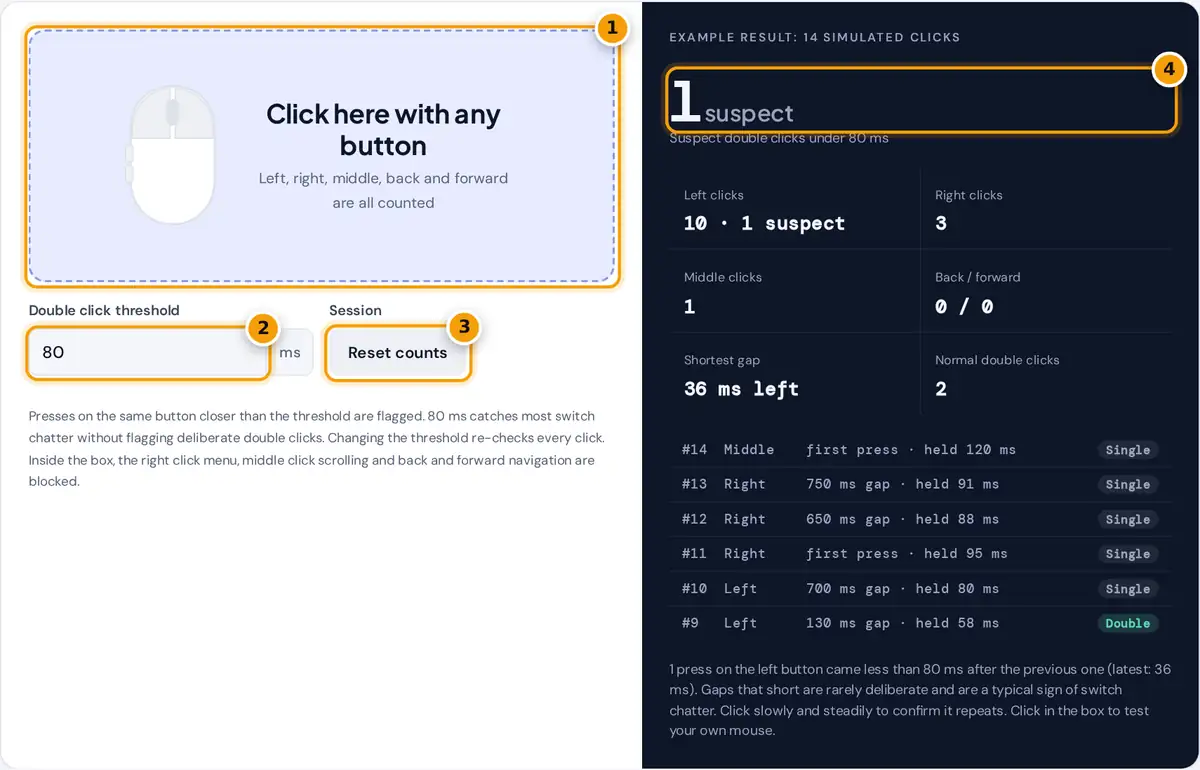Click the 'Left clicks' stat label
Viewport: 1200px width, 770px height.
pos(714,195)
